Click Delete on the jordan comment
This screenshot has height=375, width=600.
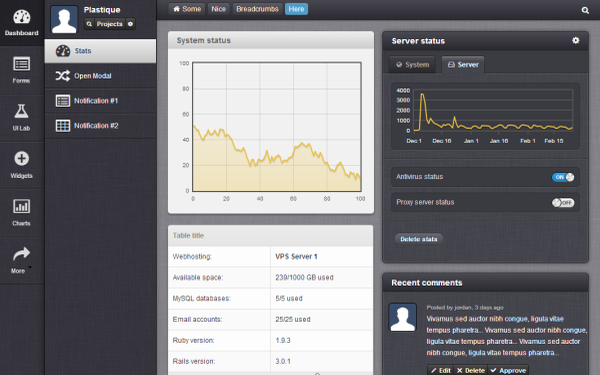point(471,370)
